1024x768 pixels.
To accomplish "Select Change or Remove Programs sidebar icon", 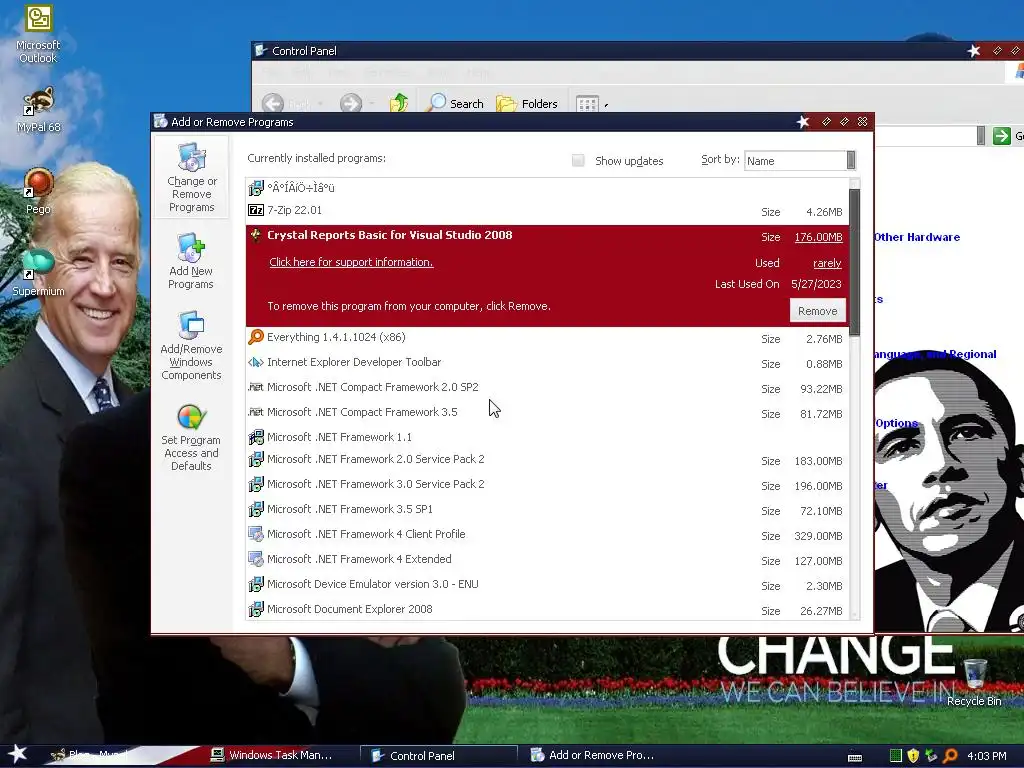I will click(191, 177).
